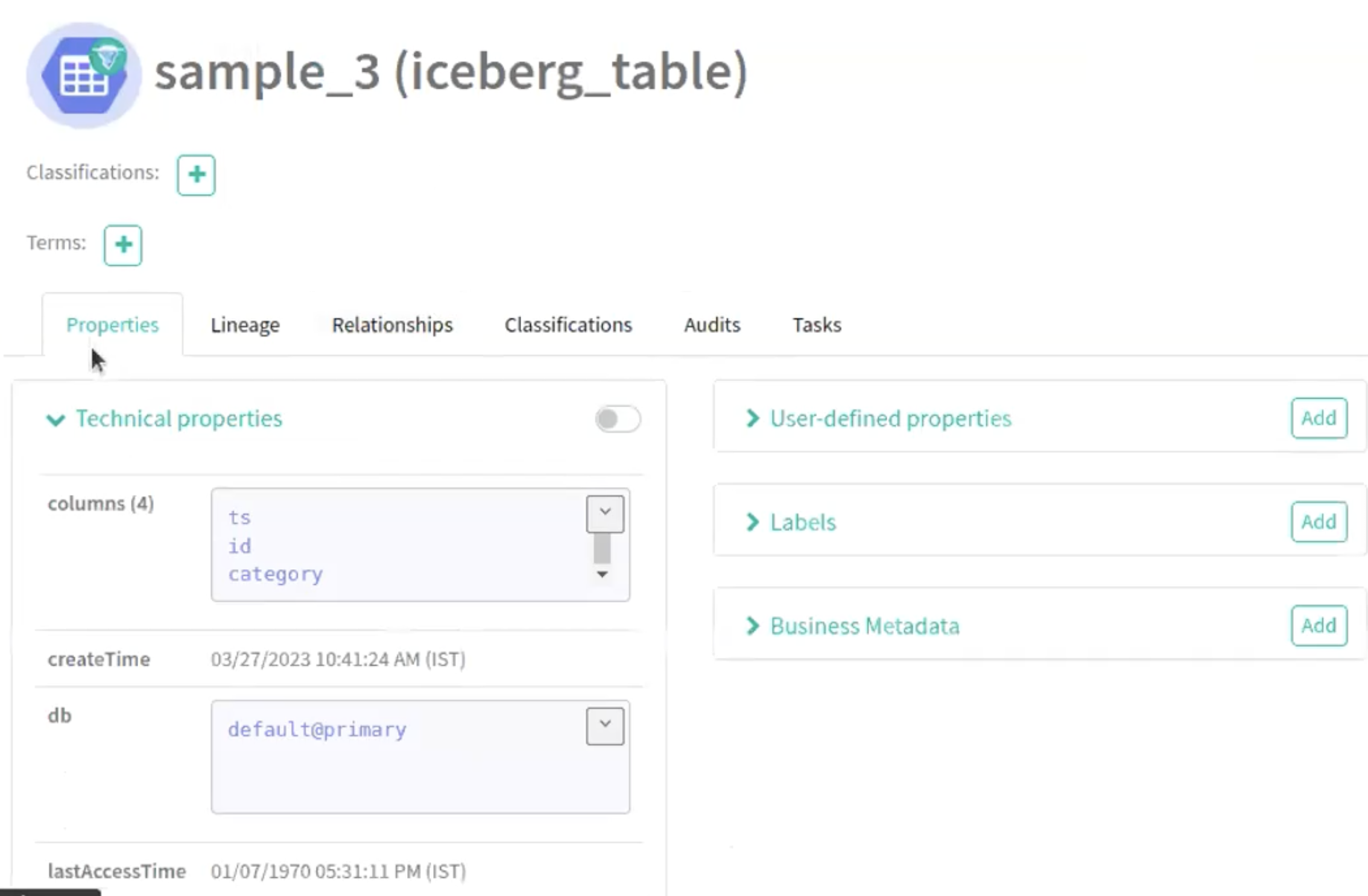Add a new label
This screenshot has height=896, width=1368.
(x=1319, y=522)
